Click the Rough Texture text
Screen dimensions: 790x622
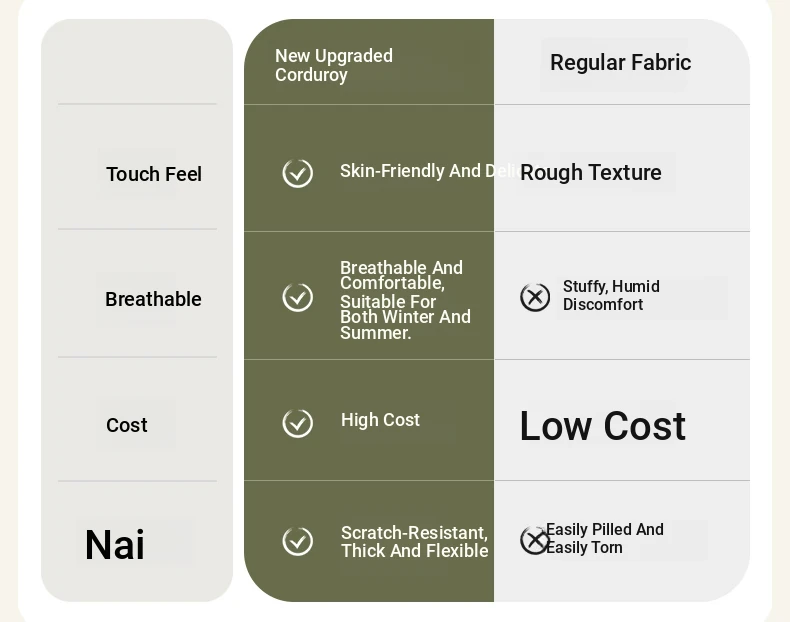click(590, 173)
